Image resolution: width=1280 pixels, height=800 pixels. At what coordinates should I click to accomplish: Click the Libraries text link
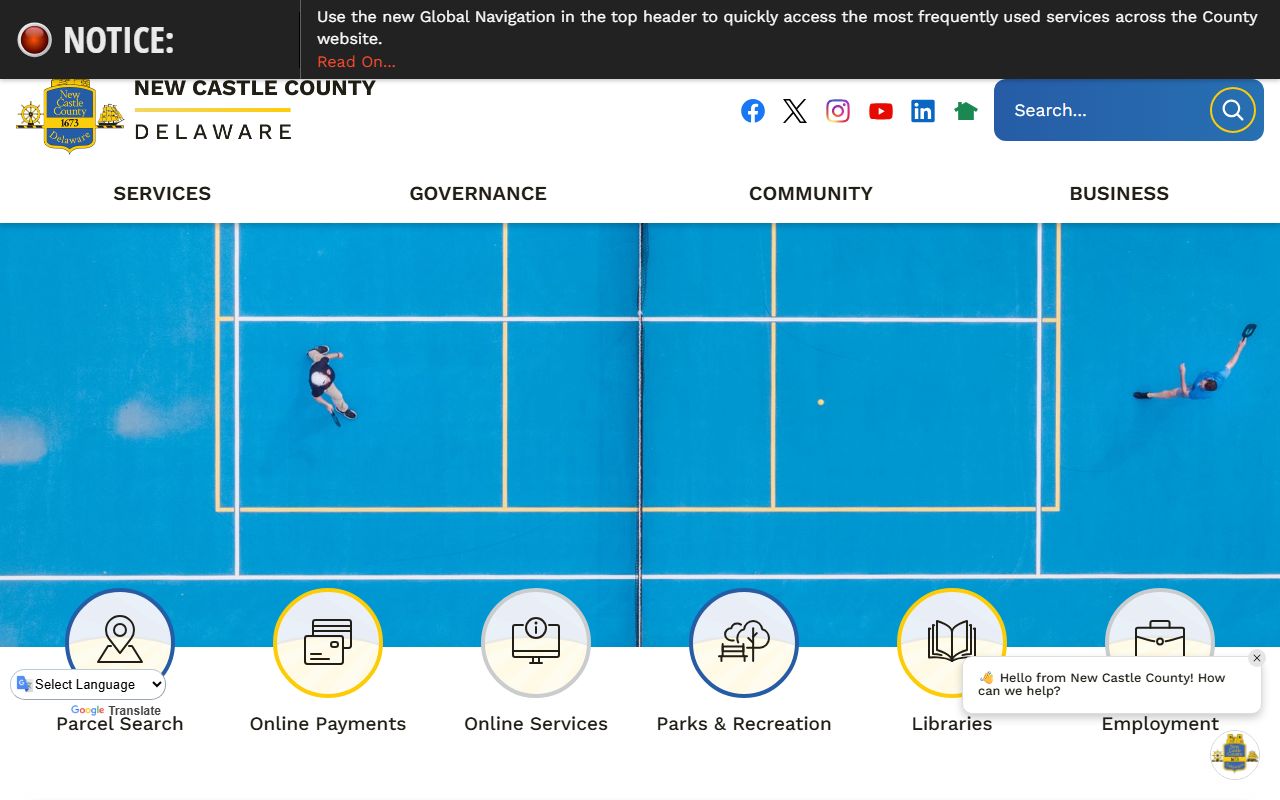(952, 724)
